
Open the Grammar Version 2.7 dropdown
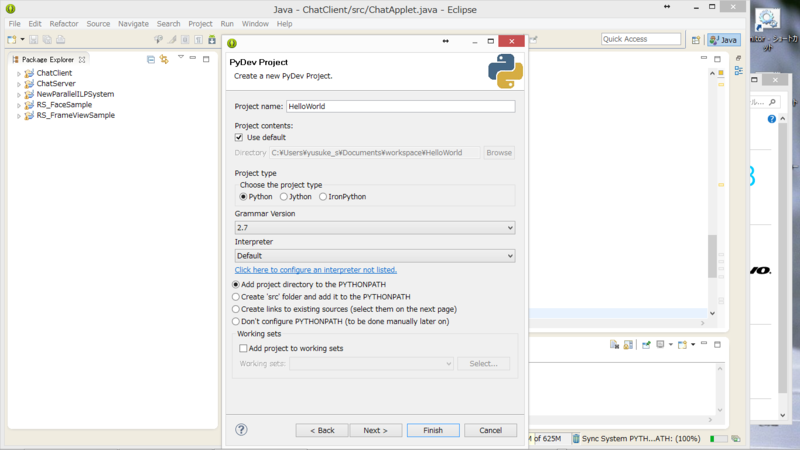click(x=375, y=228)
